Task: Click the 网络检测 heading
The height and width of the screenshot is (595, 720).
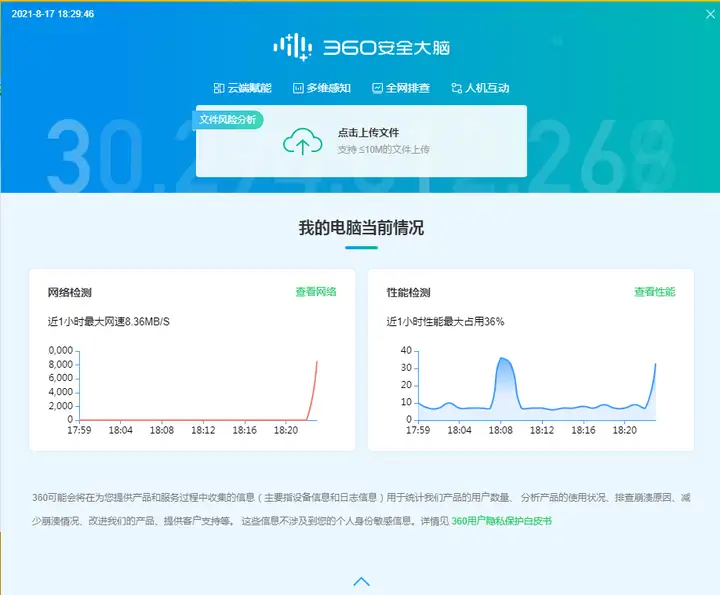Action: point(70,292)
